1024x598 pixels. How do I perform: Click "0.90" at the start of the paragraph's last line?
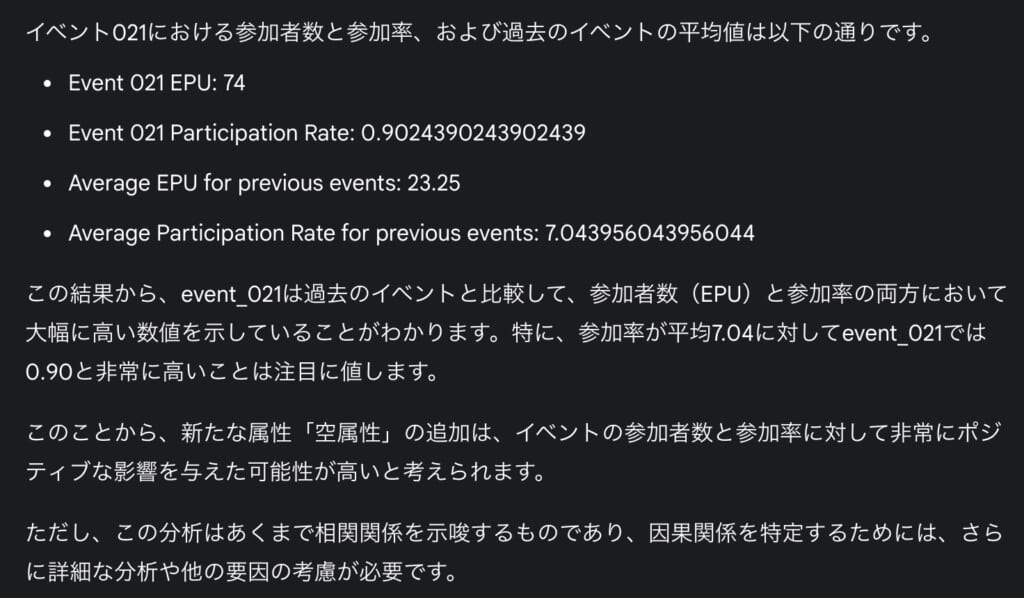(49, 370)
